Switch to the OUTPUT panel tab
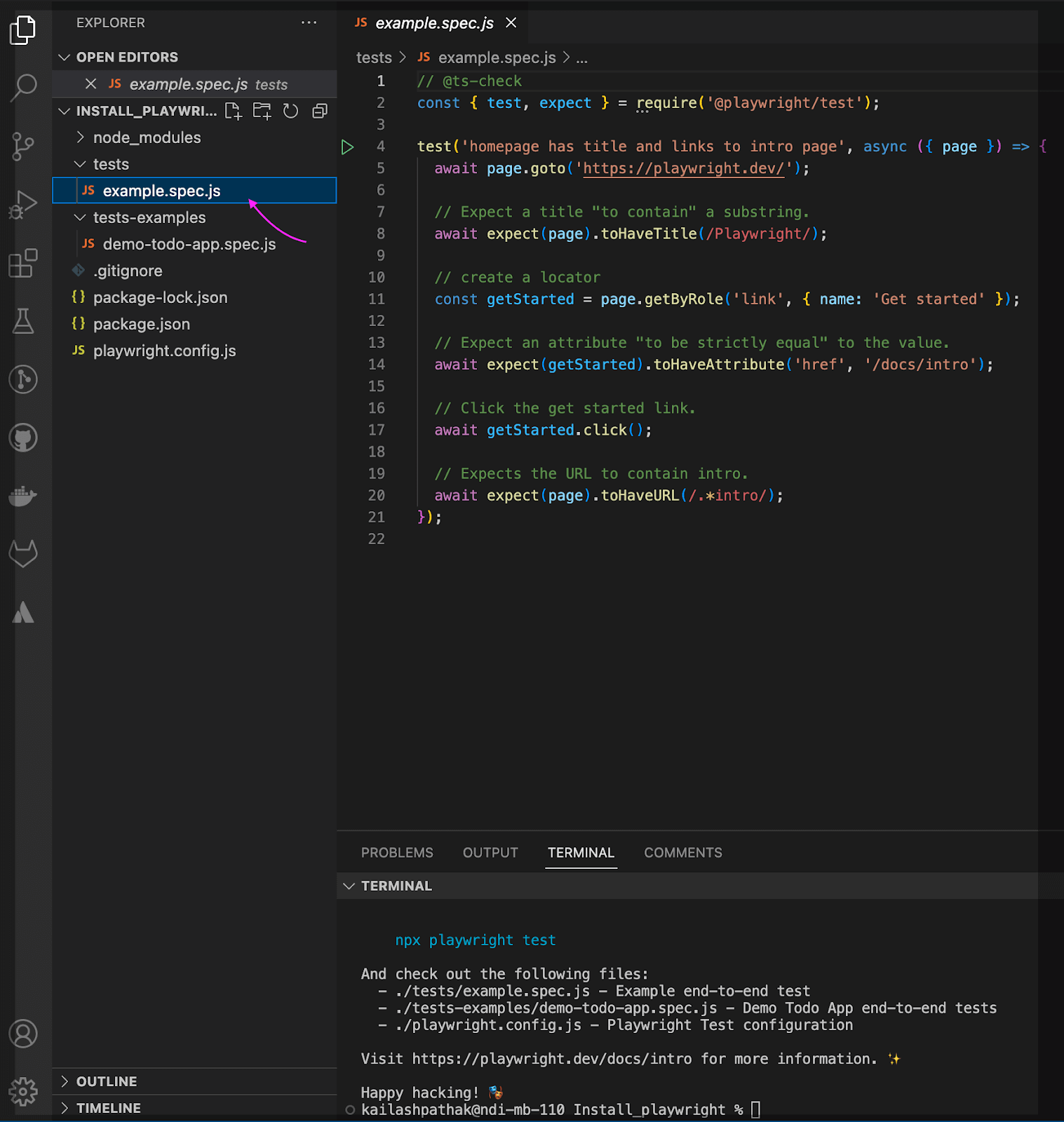The width and height of the screenshot is (1064, 1122). (490, 853)
